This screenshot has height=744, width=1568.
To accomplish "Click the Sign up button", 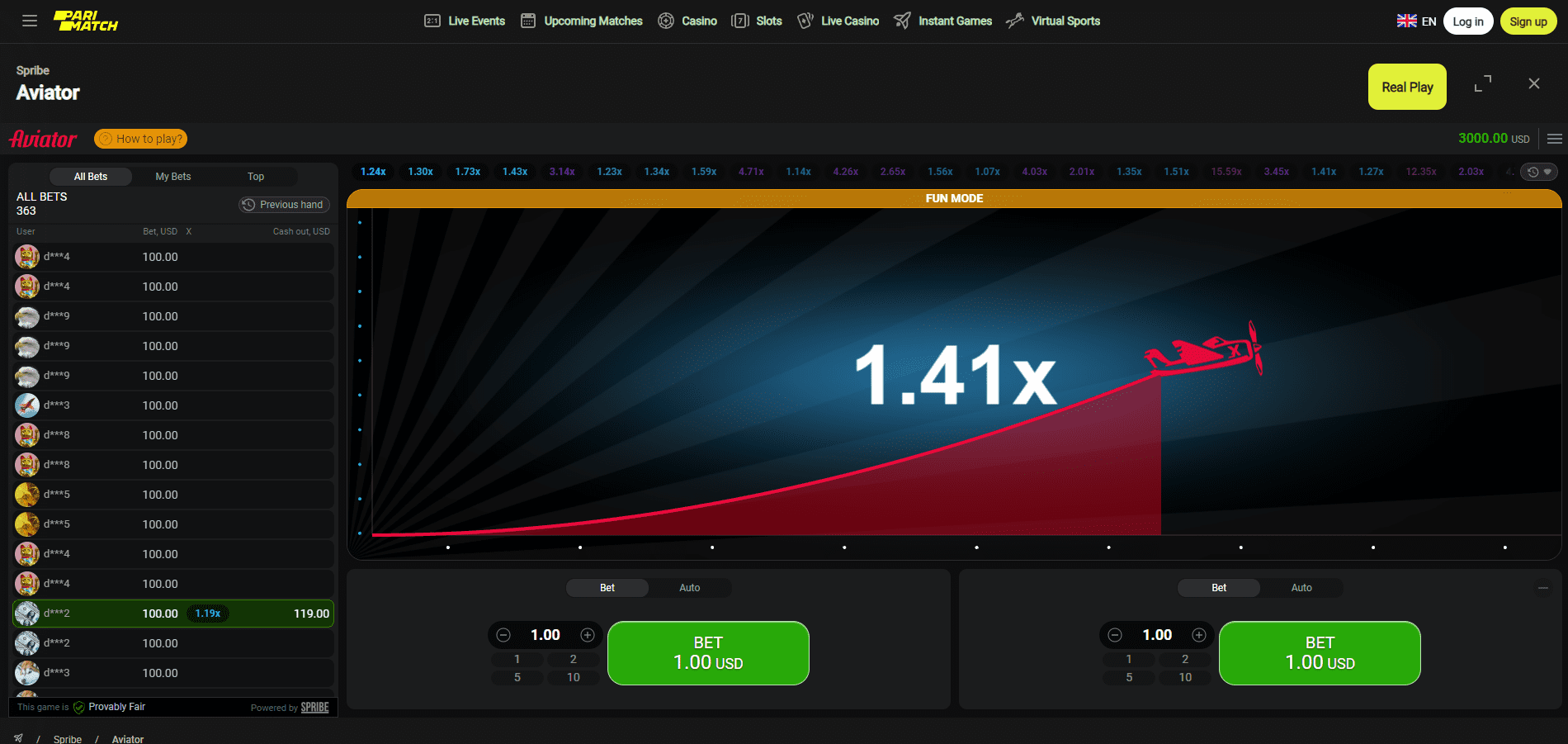I will (x=1528, y=21).
